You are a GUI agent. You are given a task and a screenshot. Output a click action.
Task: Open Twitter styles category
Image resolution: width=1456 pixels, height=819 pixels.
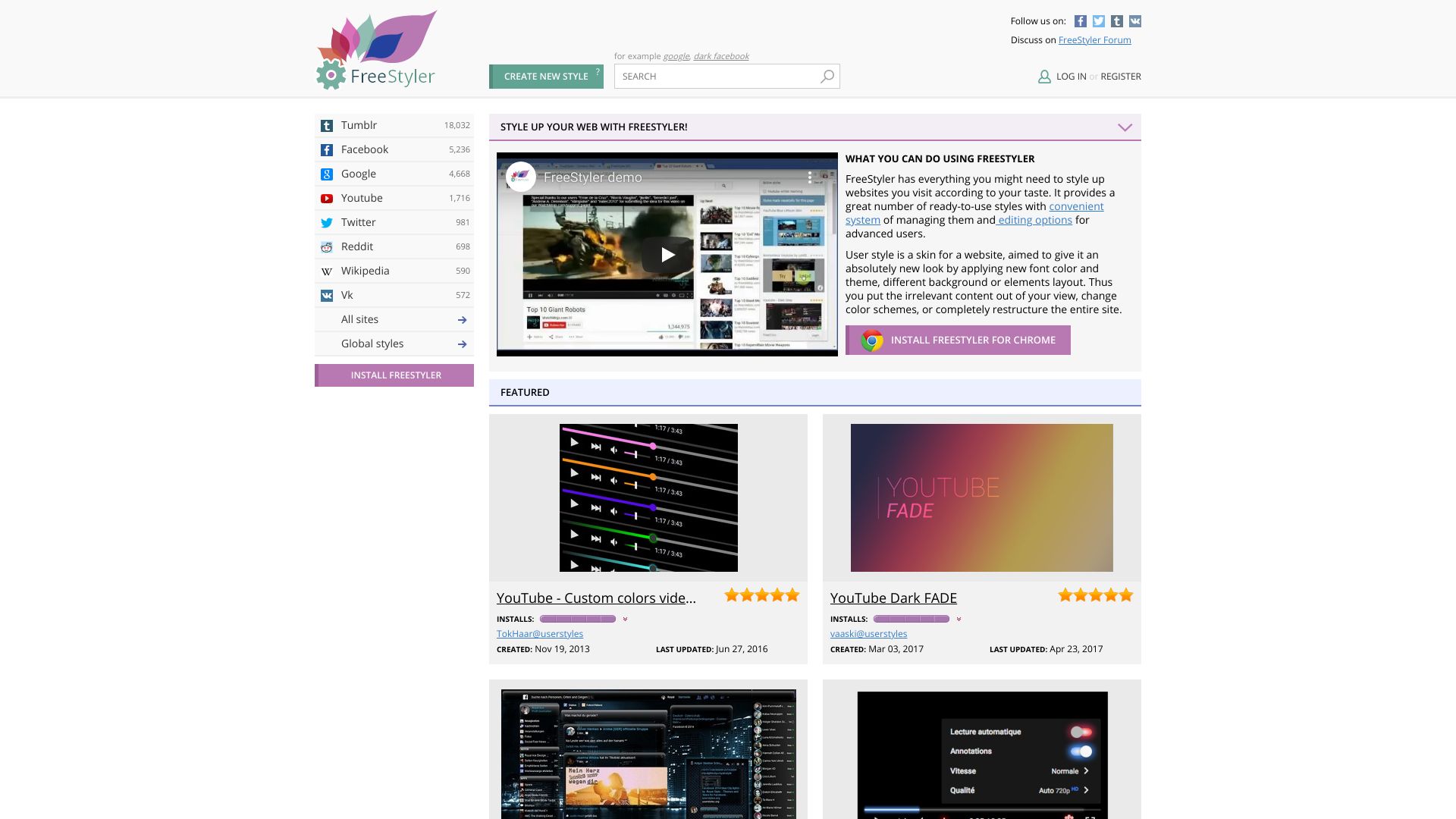pos(394,223)
